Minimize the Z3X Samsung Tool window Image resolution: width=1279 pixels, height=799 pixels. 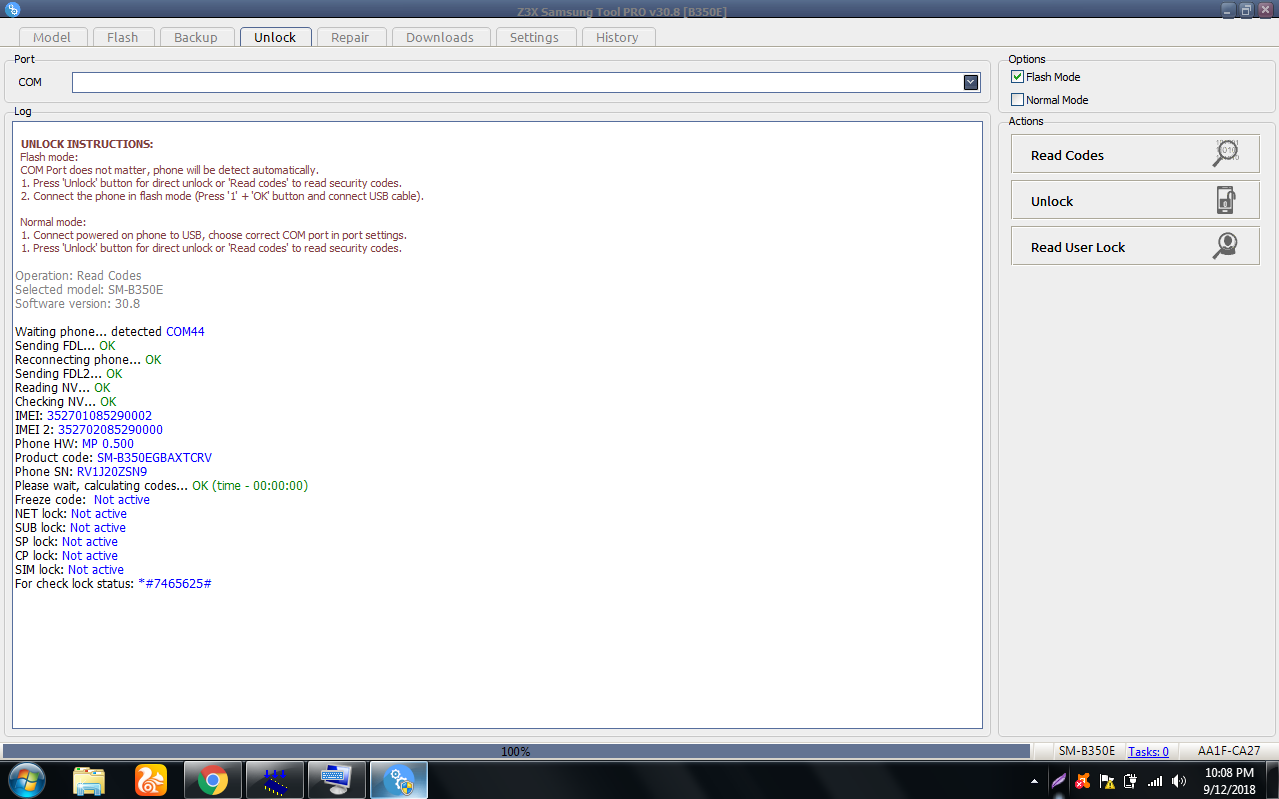[x=1228, y=9]
